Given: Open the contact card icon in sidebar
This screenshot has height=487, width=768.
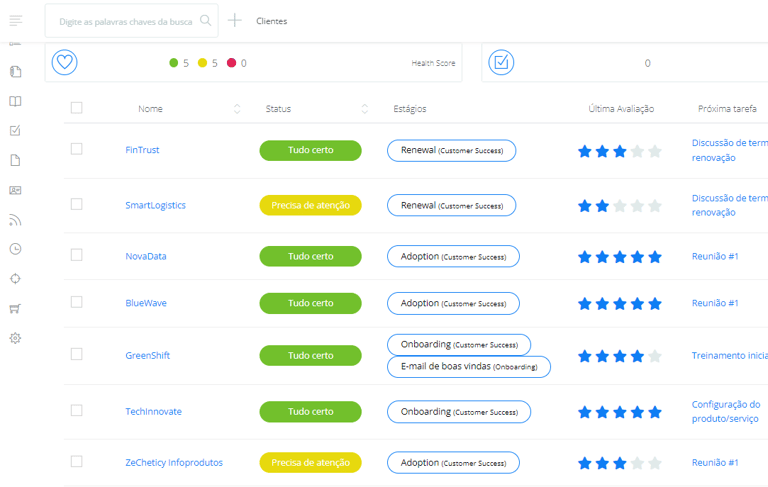Looking at the screenshot, I should 16,190.
